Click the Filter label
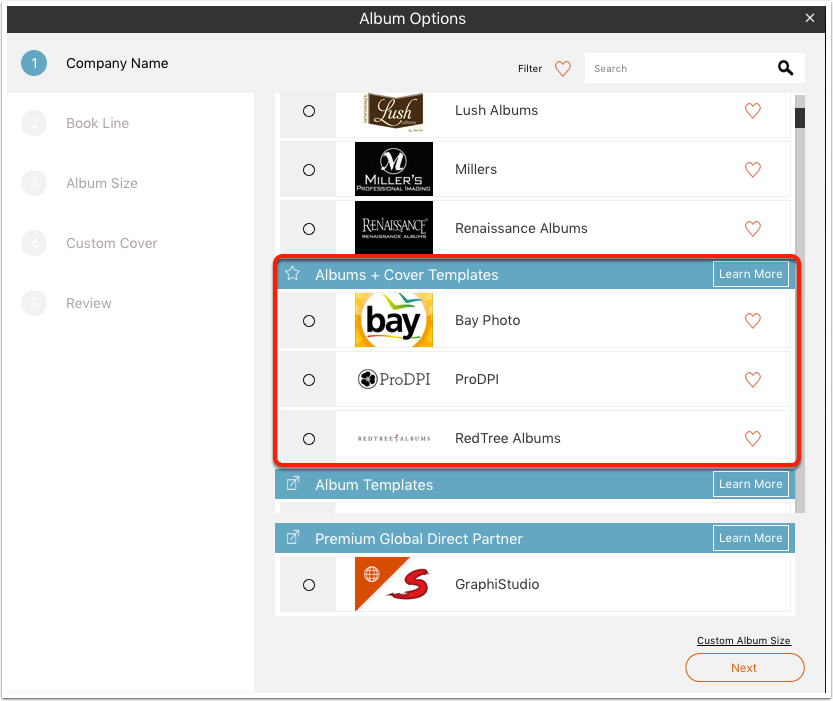833x701 pixels. coord(530,69)
